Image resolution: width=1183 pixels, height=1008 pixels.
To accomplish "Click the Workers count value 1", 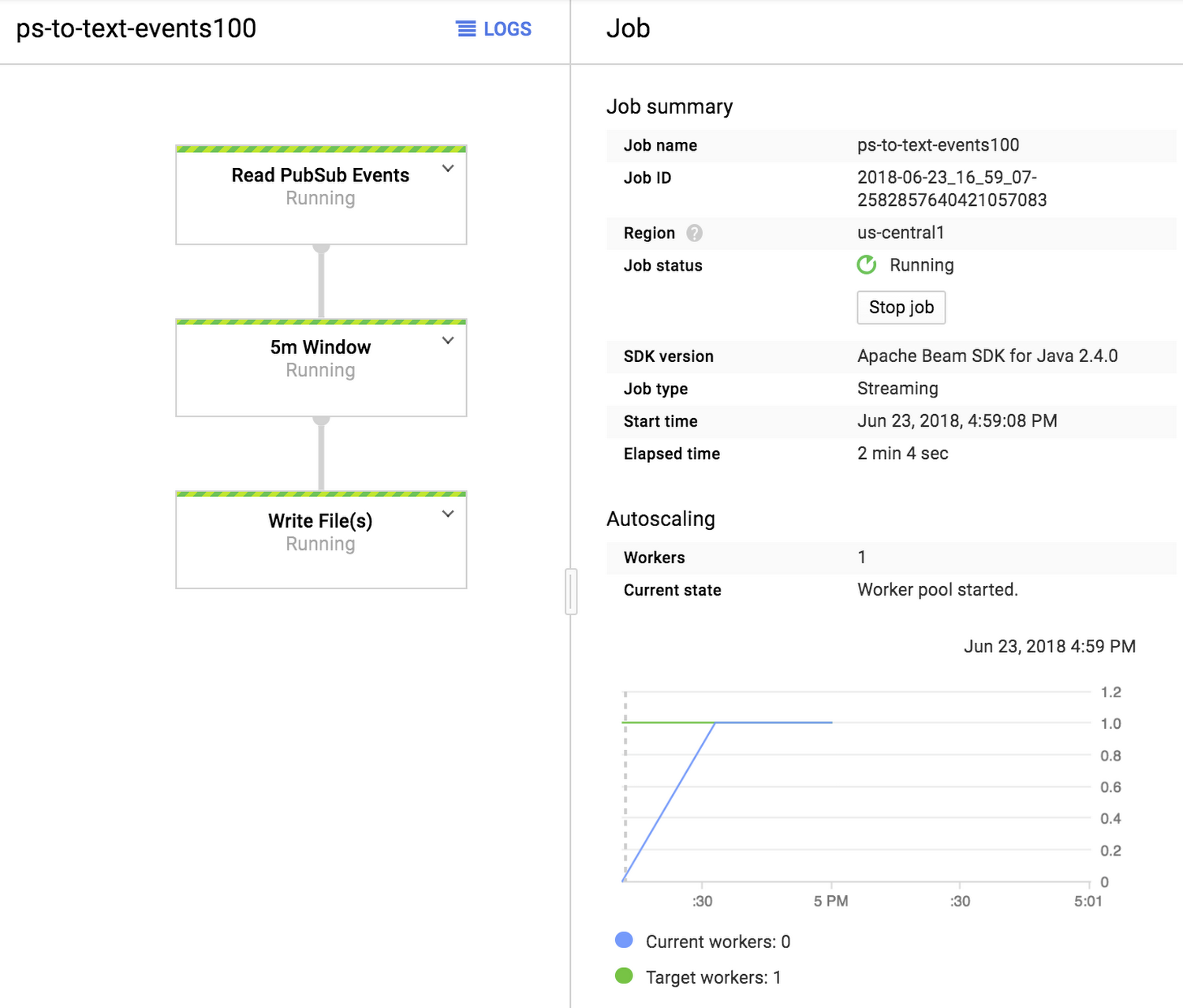I will [x=862, y=558].
